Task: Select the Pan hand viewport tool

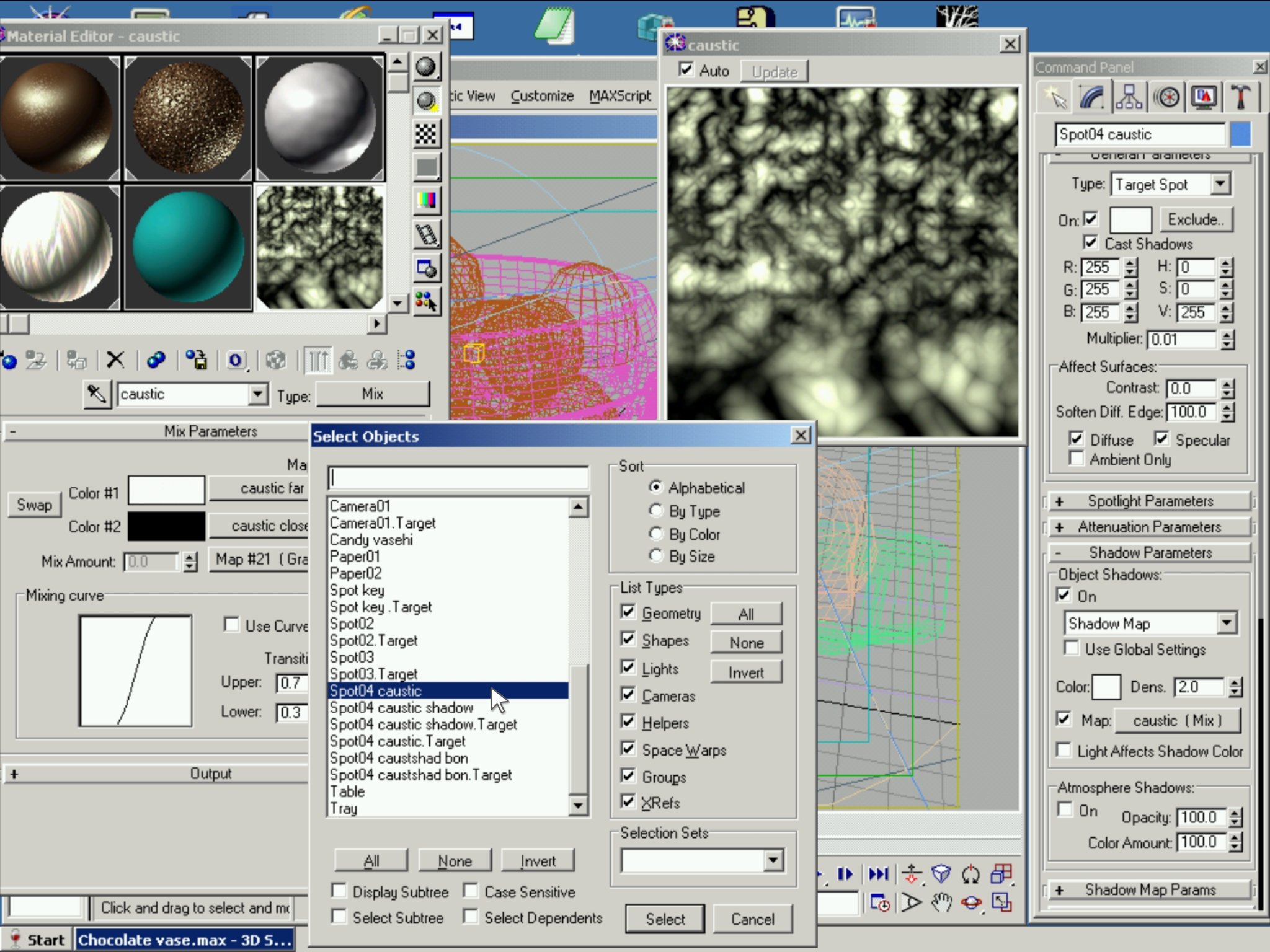Action: (941, 902)
